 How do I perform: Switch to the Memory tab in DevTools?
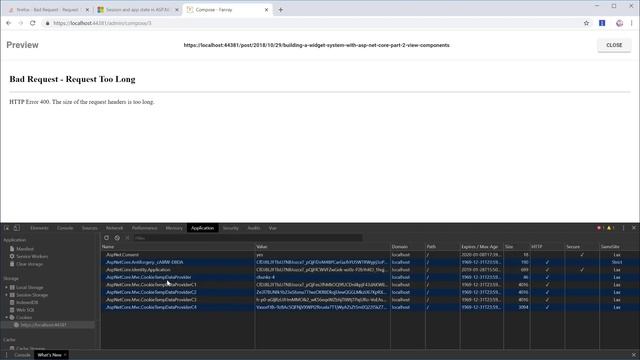[174, 228]
